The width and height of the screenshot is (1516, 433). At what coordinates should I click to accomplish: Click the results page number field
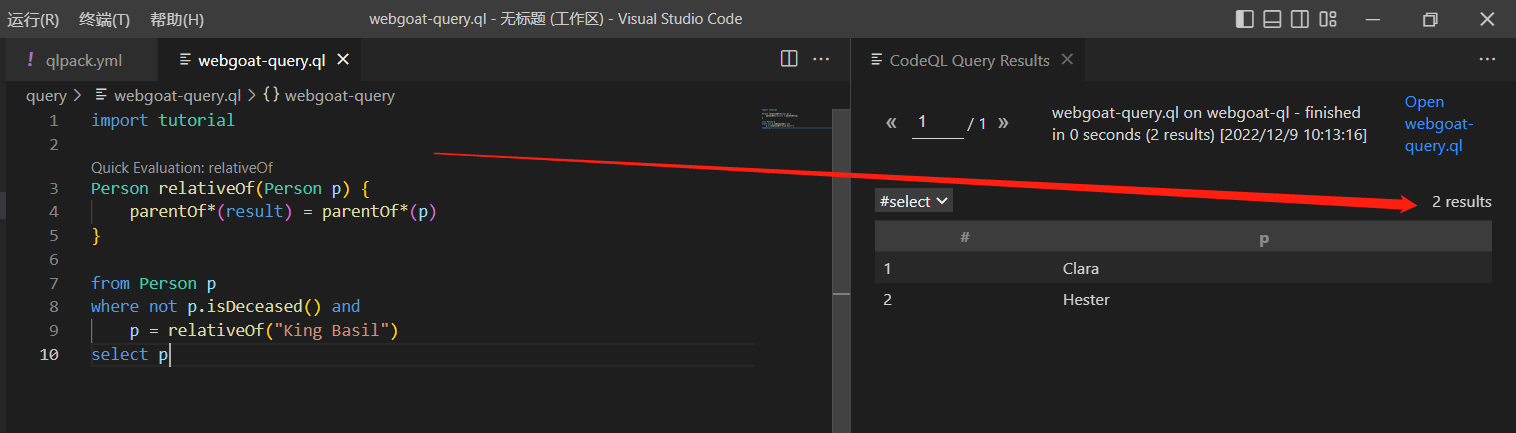click(938, 123)
